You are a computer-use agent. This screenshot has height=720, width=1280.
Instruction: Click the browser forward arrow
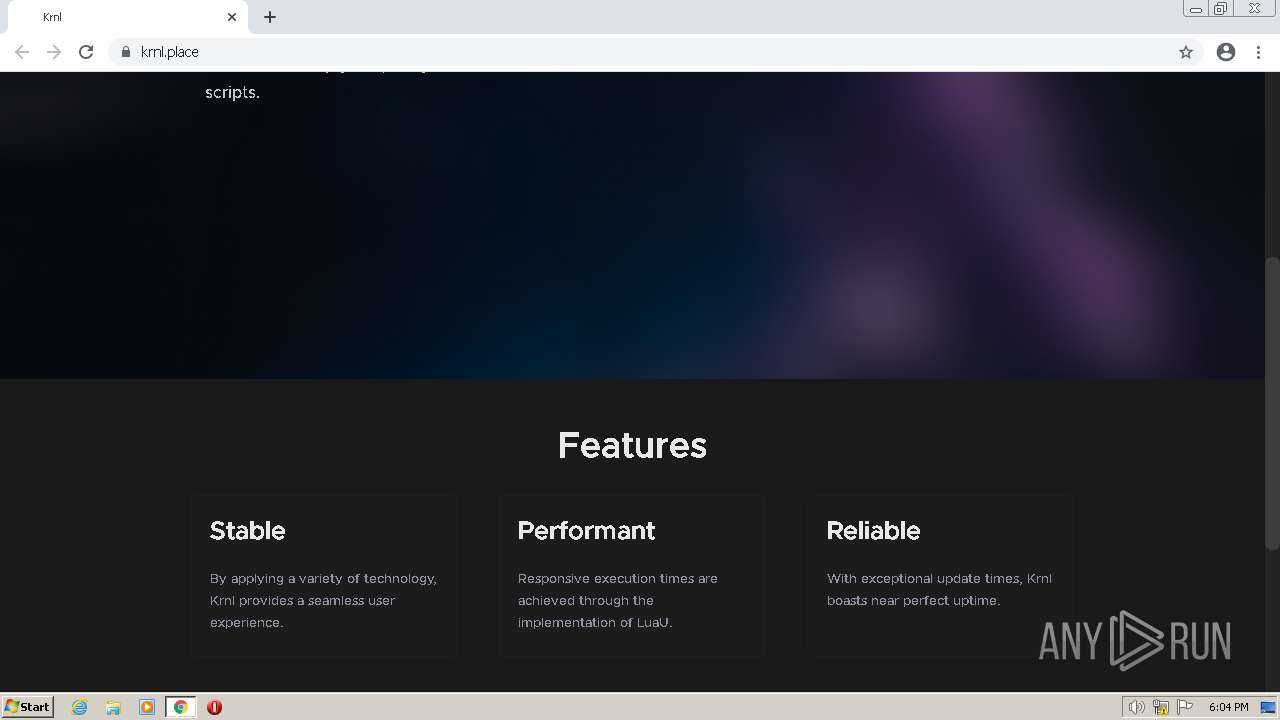pos(54,52)
